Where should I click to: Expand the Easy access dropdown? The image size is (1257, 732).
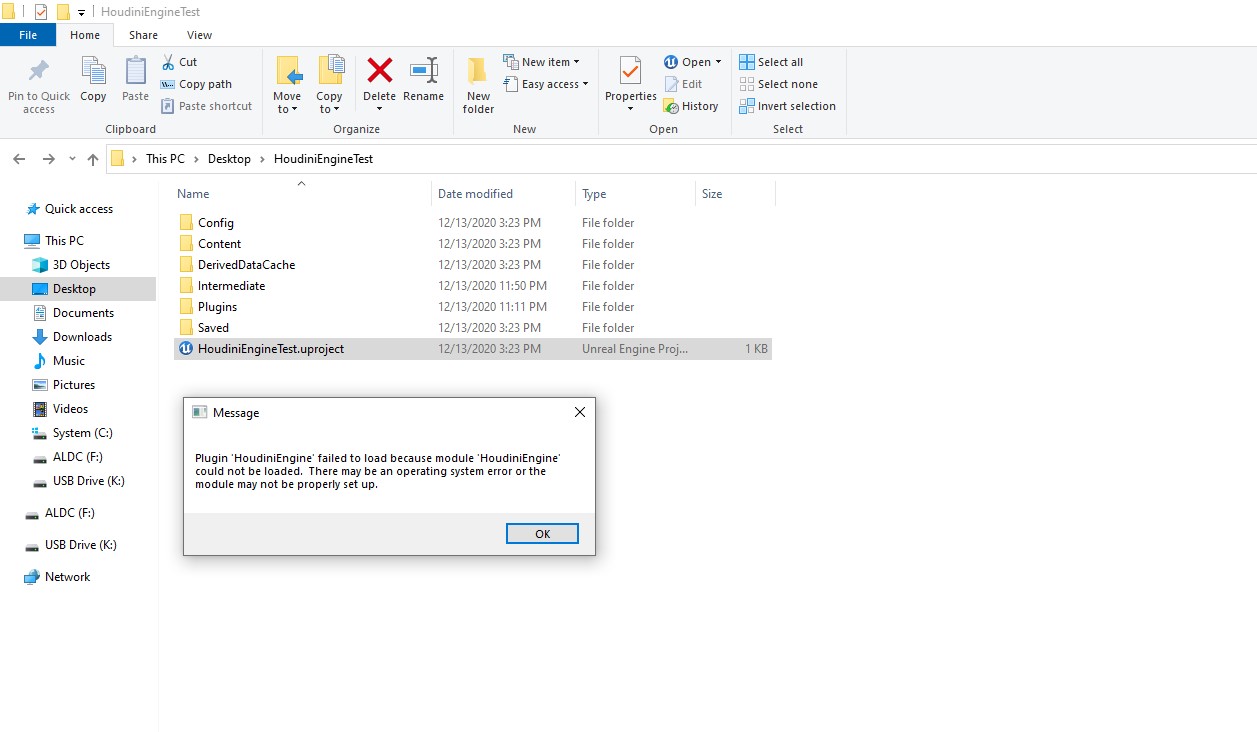coord(546,84)
